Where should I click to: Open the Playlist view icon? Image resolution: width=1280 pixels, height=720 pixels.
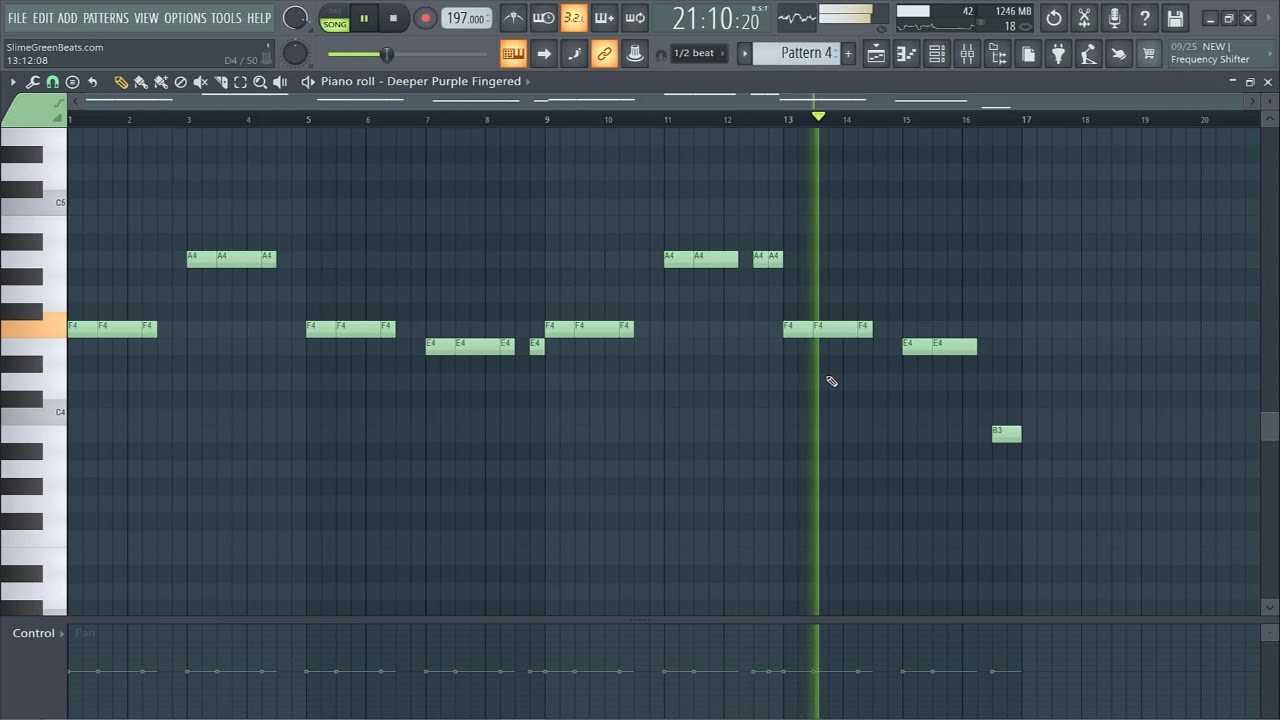click(876, 54)
